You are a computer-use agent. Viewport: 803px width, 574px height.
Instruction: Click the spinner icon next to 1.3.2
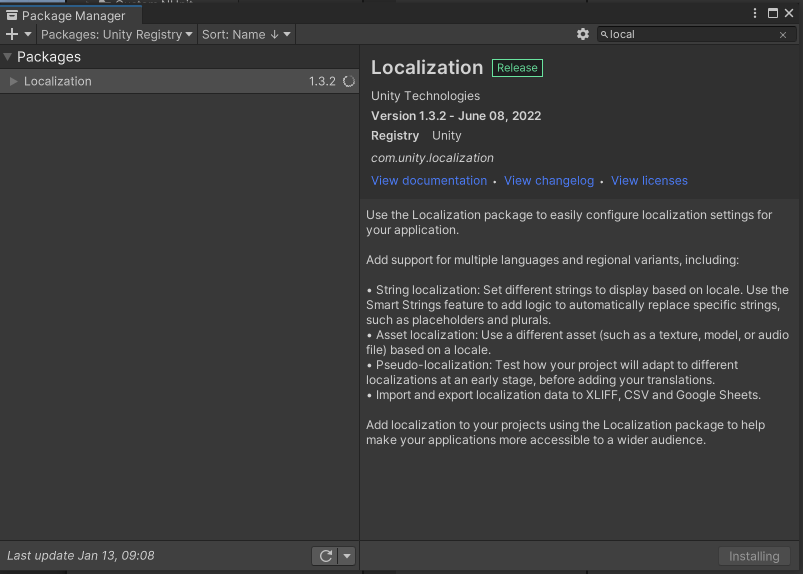point(349,81)
